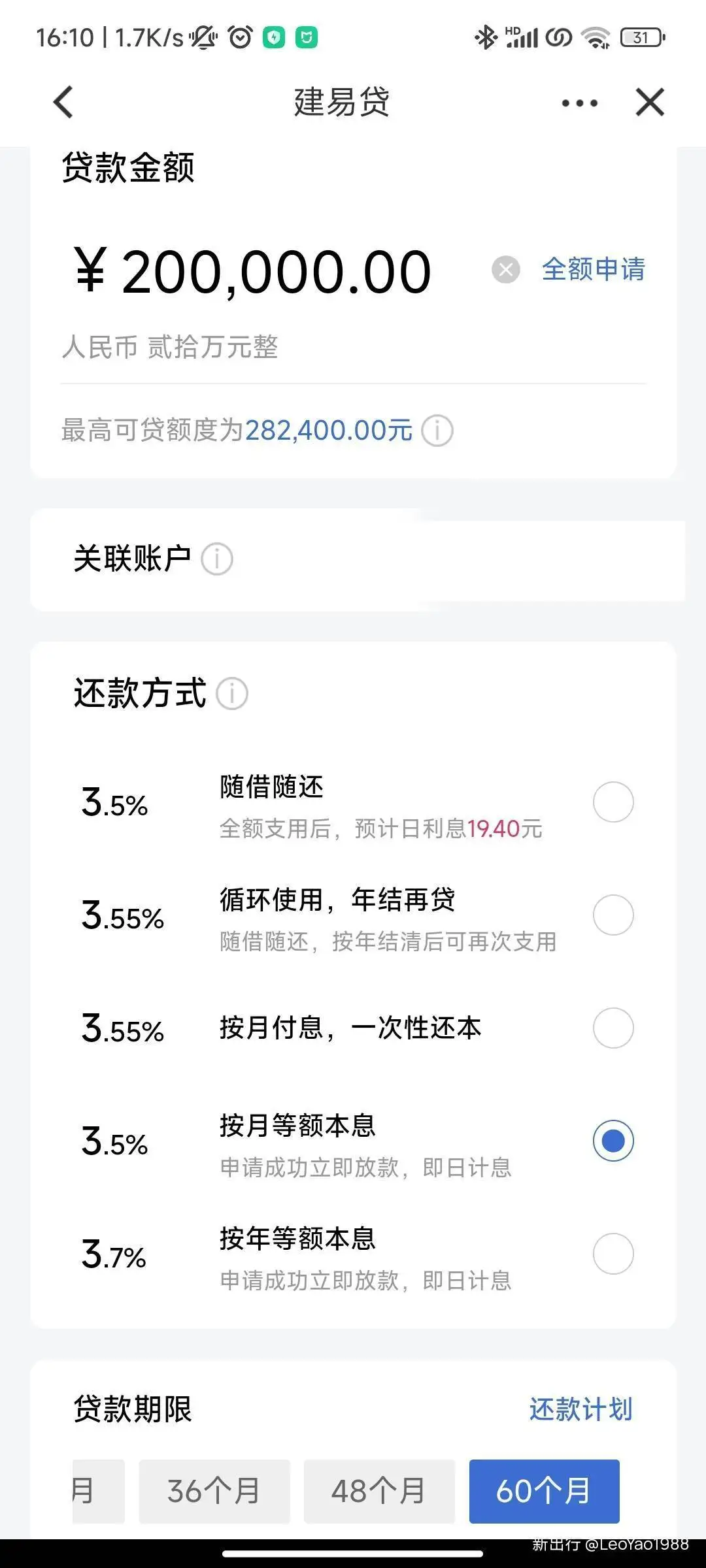Choose the 60个月 loan term
Screen dimensions: 706x1568
coord(544,1492)
